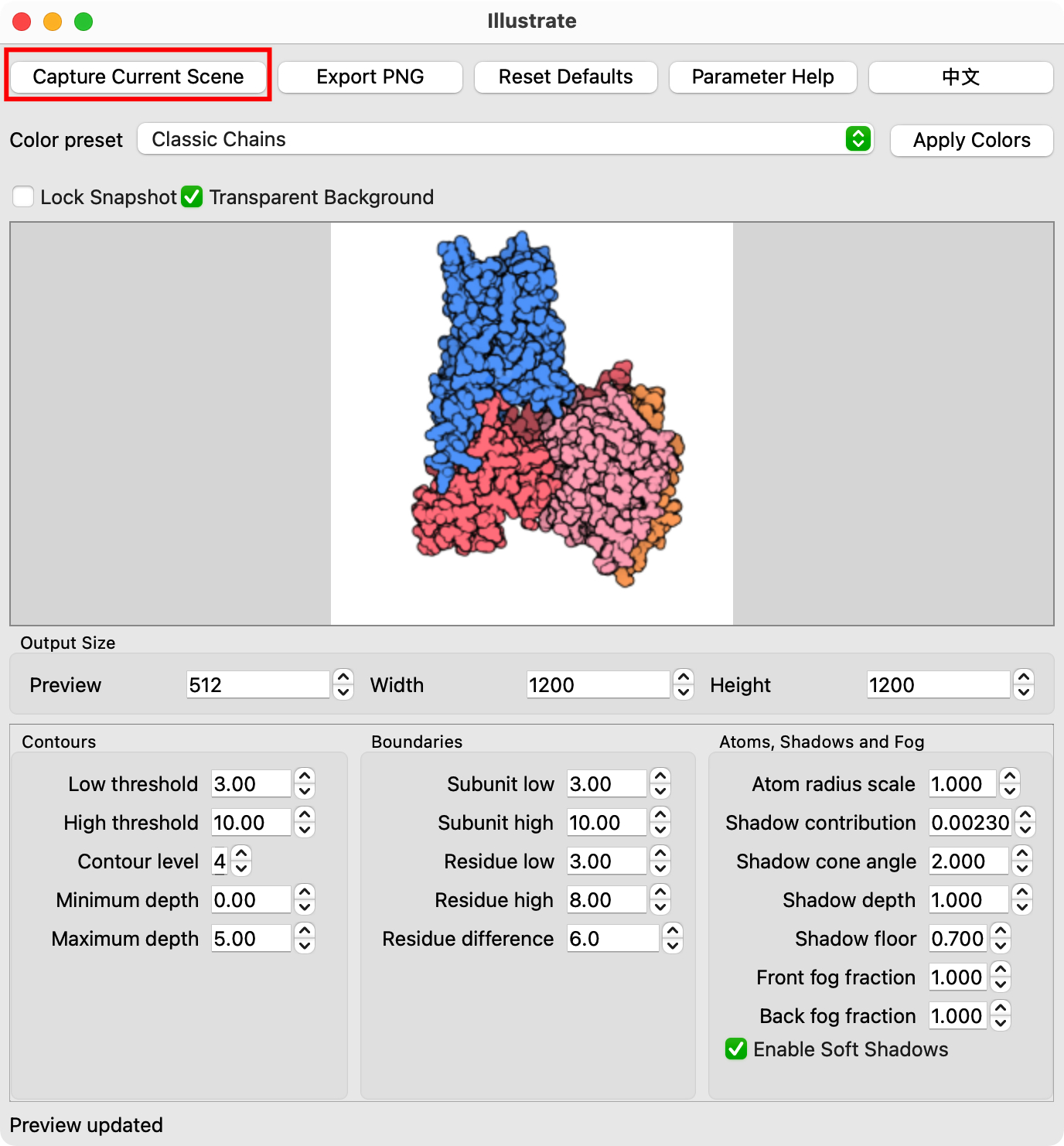Image resolution: width=1064 pixels, height=1146 pixels.
Task: Select the Shadow contribution value field
Action: (970, 823)
